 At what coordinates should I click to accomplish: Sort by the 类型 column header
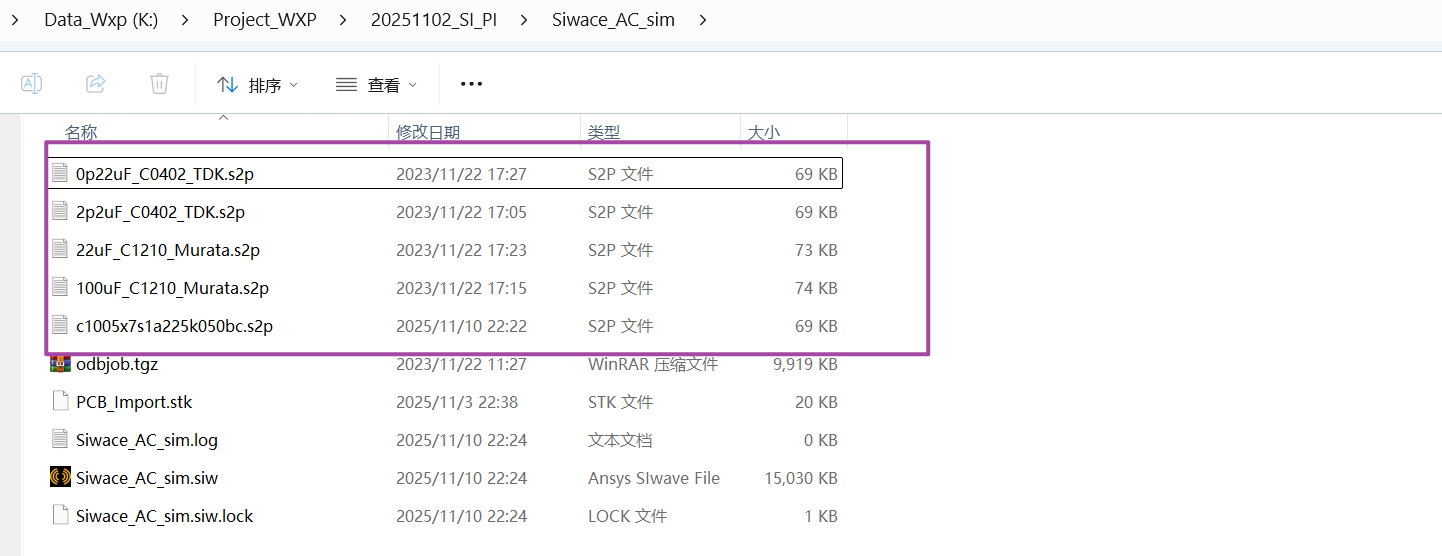tap(604, 132)
